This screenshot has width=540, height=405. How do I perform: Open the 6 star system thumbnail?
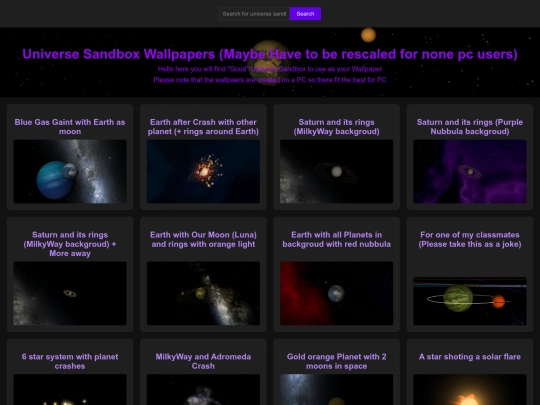coord(70,390)
